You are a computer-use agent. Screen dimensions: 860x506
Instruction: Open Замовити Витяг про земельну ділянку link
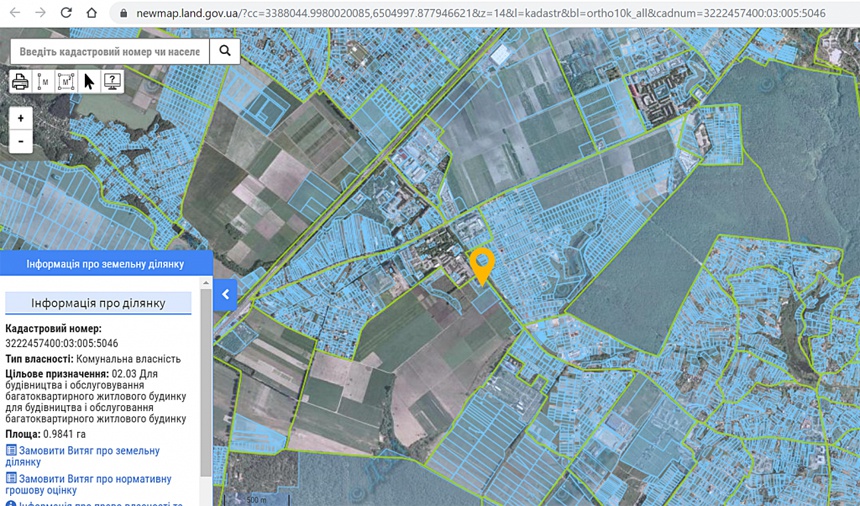coord(83,456)
